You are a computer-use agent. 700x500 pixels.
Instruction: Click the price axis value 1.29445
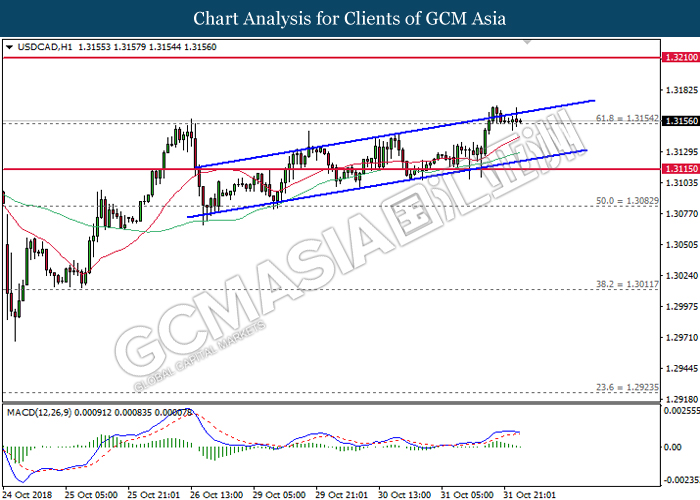click(681, 369)
